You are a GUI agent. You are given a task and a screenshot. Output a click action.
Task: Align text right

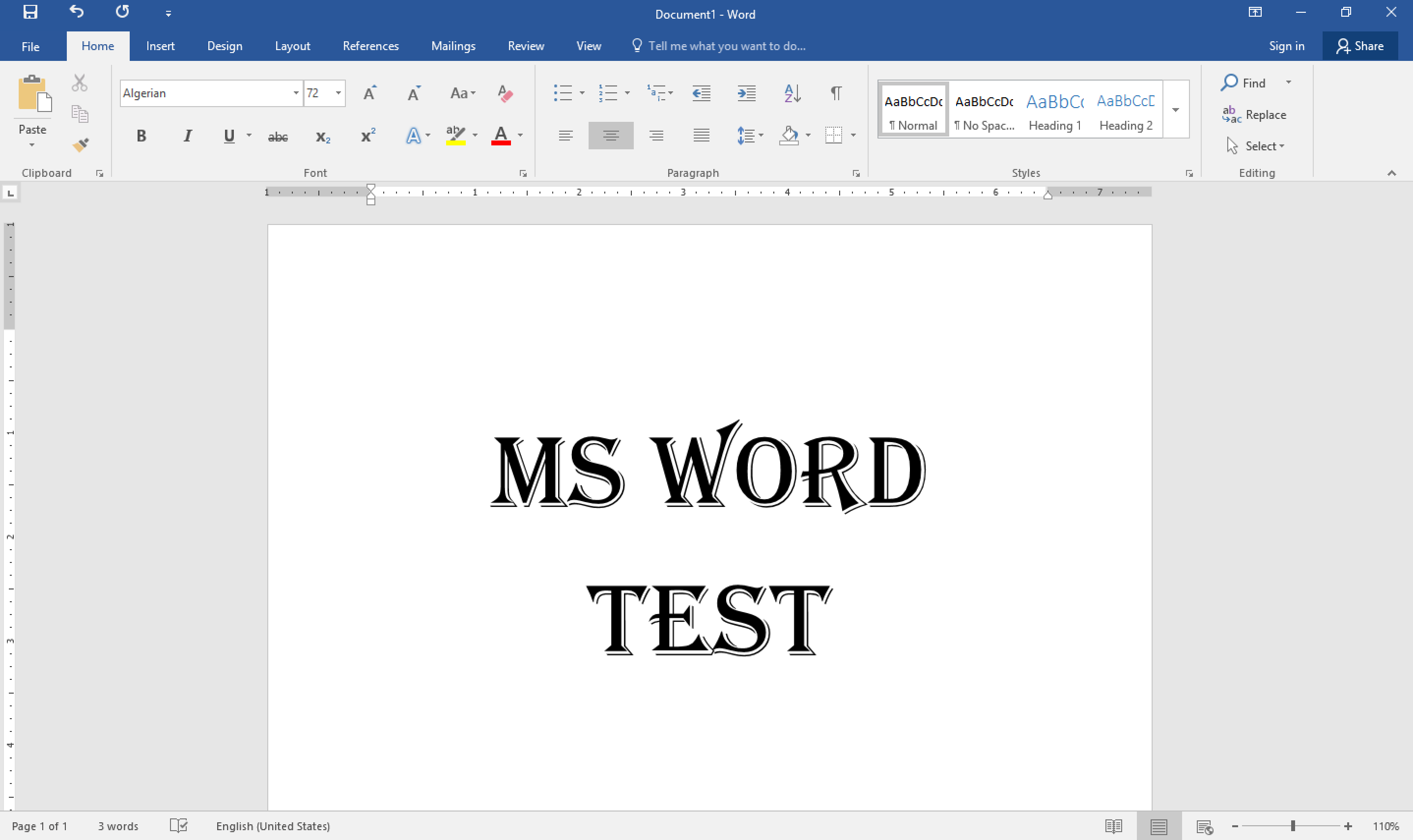[x=656, y=136]
